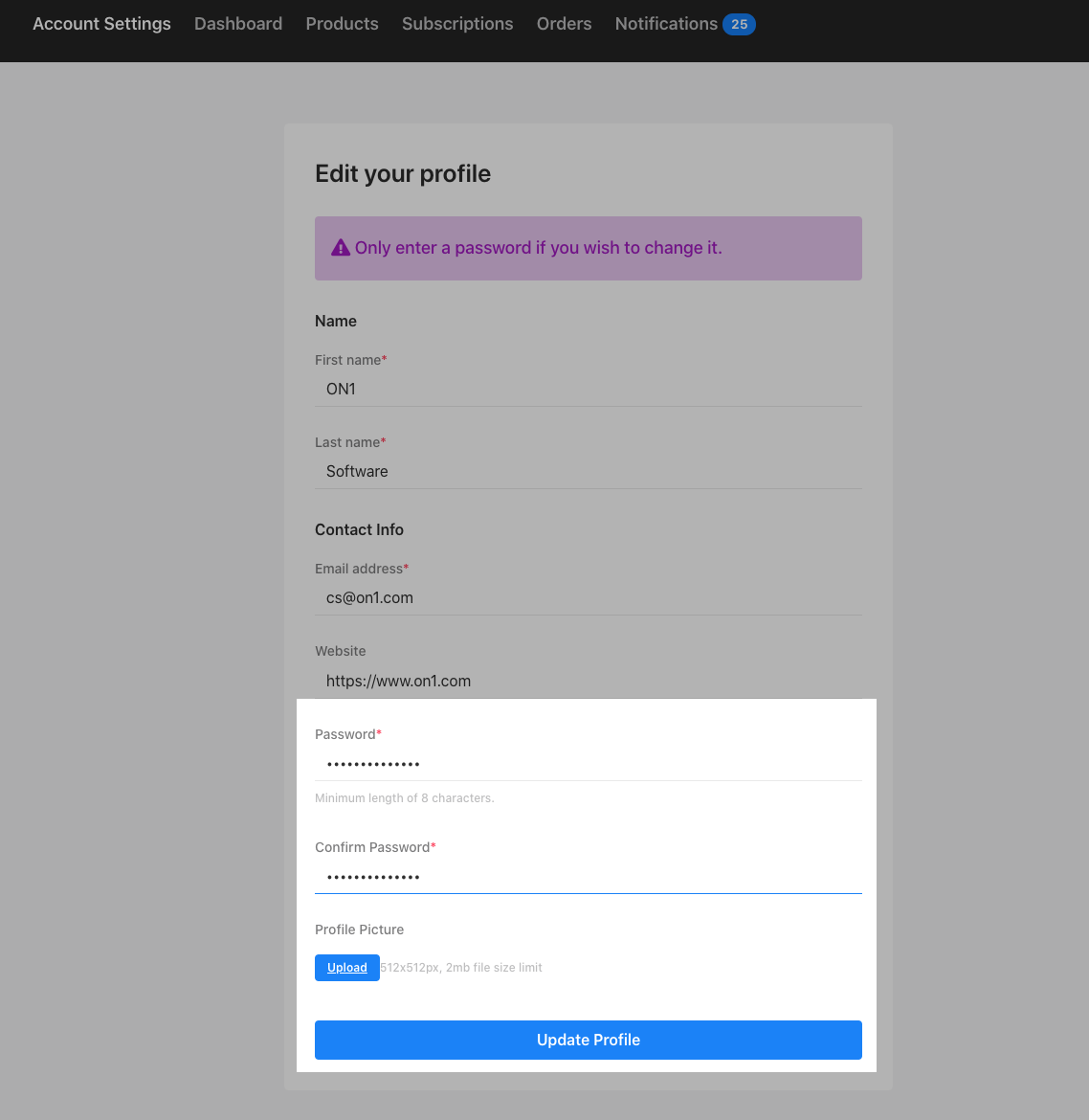Click the Email address input field
Screen dimensions: 1089x1120
(588, 598)
